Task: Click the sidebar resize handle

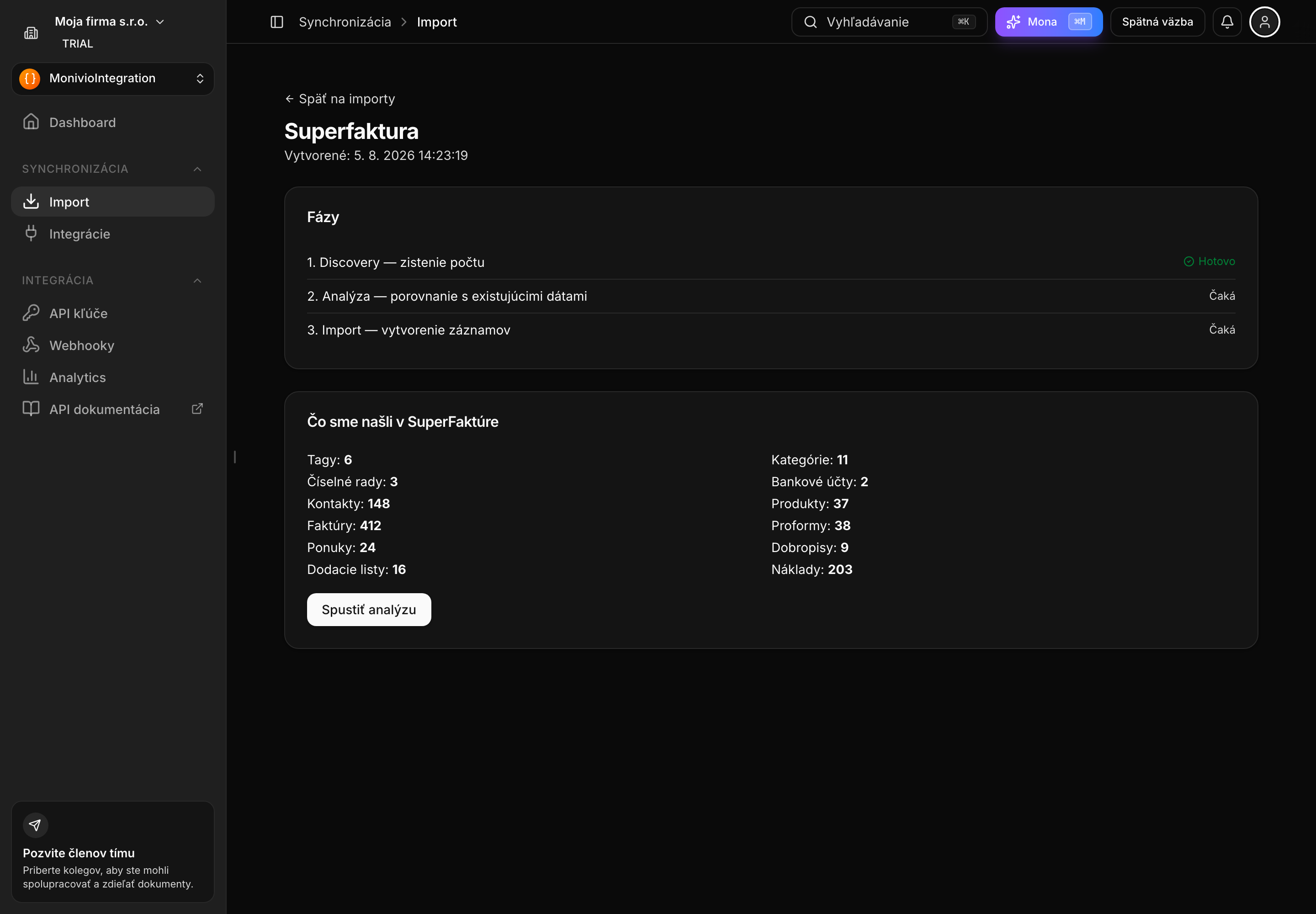Action: (x=235, y=457)
